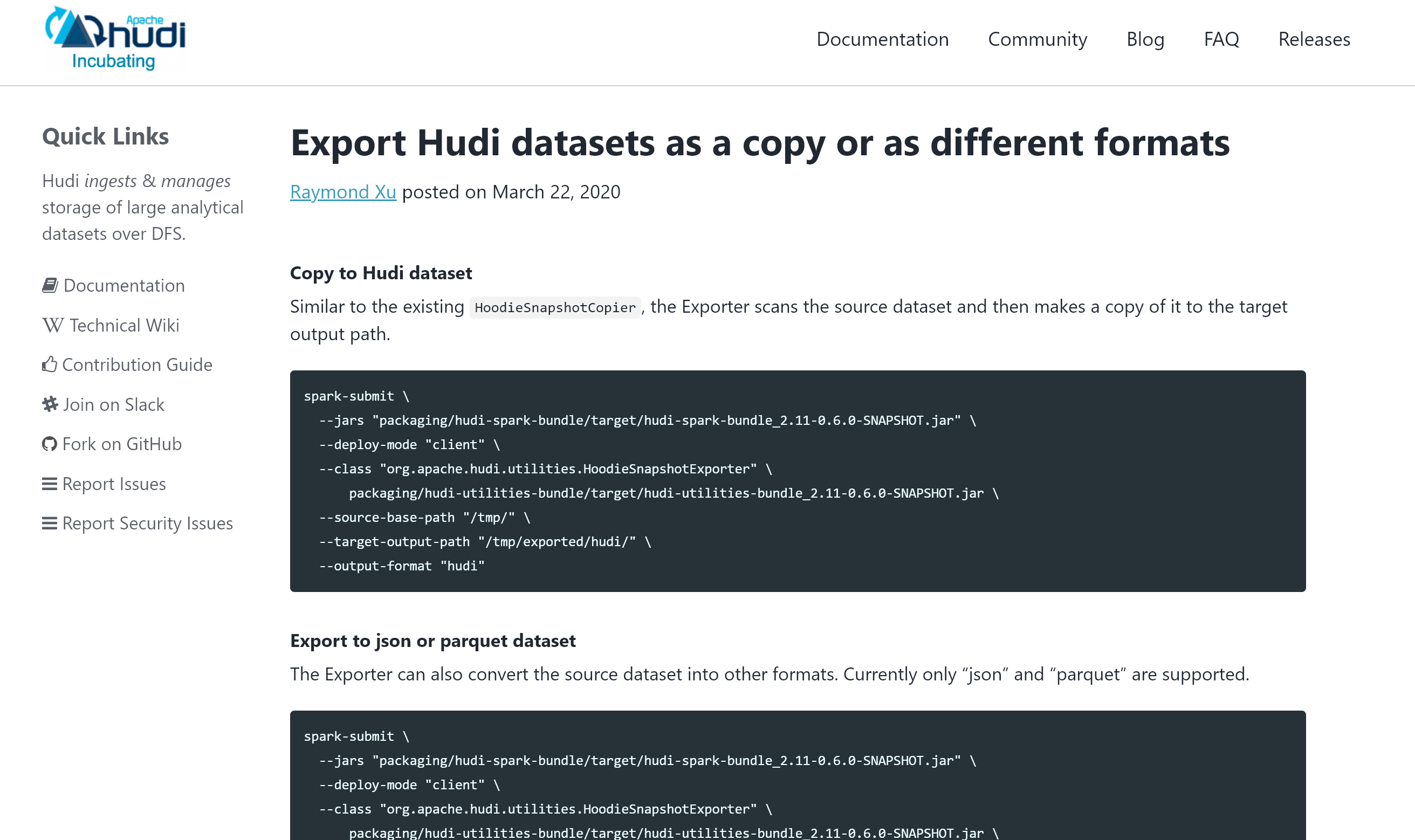
Task: Open the Join on Slack link
Action: (x=113, y=404)
